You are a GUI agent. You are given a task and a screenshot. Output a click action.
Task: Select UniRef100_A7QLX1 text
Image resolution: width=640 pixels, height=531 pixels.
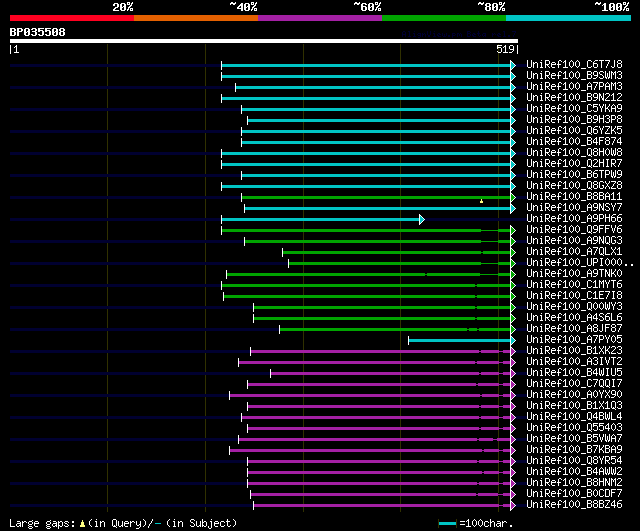pyautogui.click(x=574, y=252)
